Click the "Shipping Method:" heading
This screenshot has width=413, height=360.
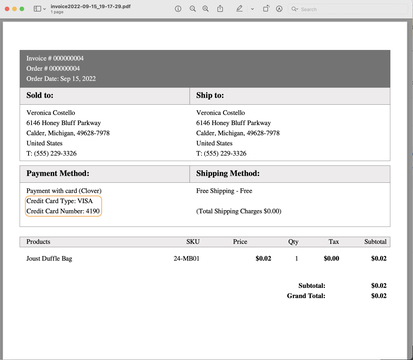228,174
